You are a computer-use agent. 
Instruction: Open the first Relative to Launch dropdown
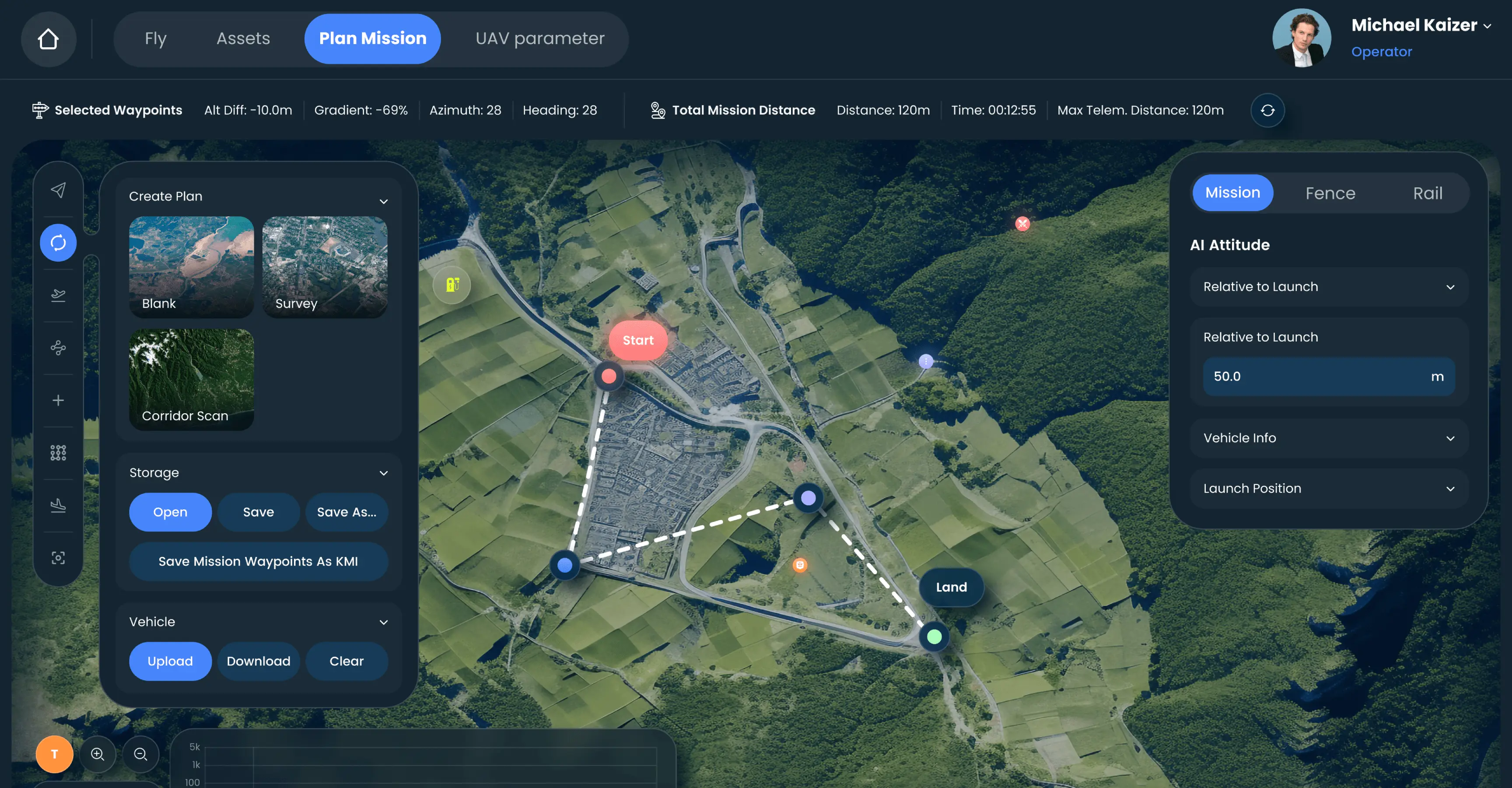(x=1328, y=287)
